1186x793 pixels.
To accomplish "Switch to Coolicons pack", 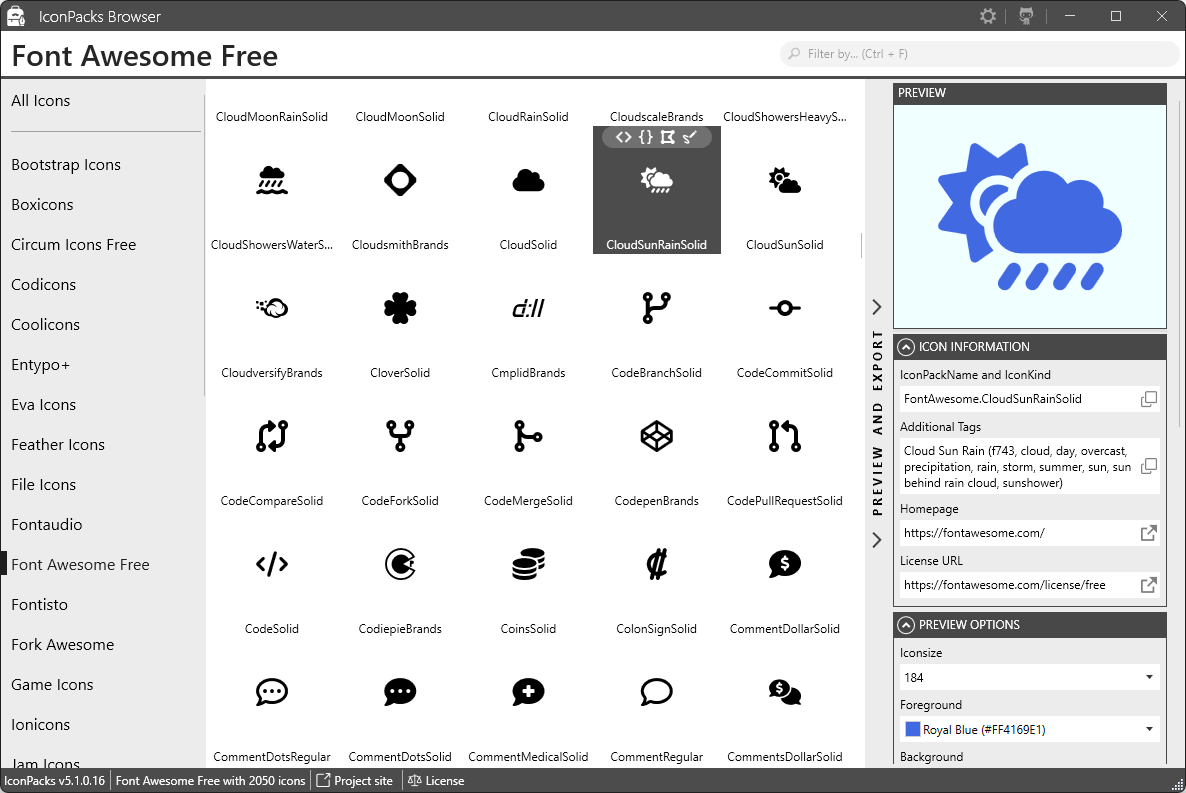I will [45, 325].
